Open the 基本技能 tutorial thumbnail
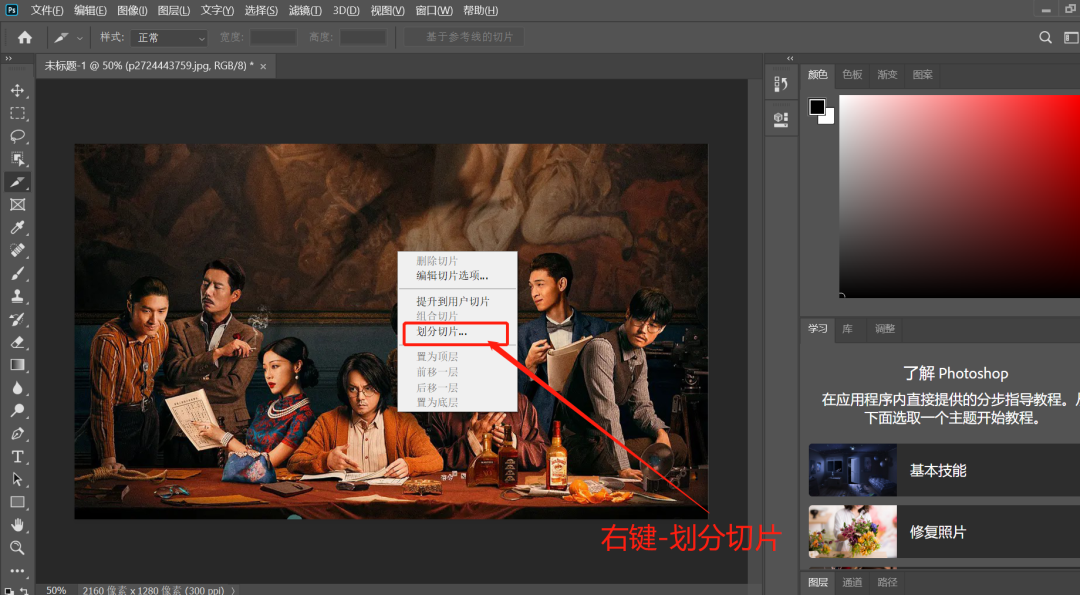Viewport: 1080px width, 595px height. click(853, 470)
